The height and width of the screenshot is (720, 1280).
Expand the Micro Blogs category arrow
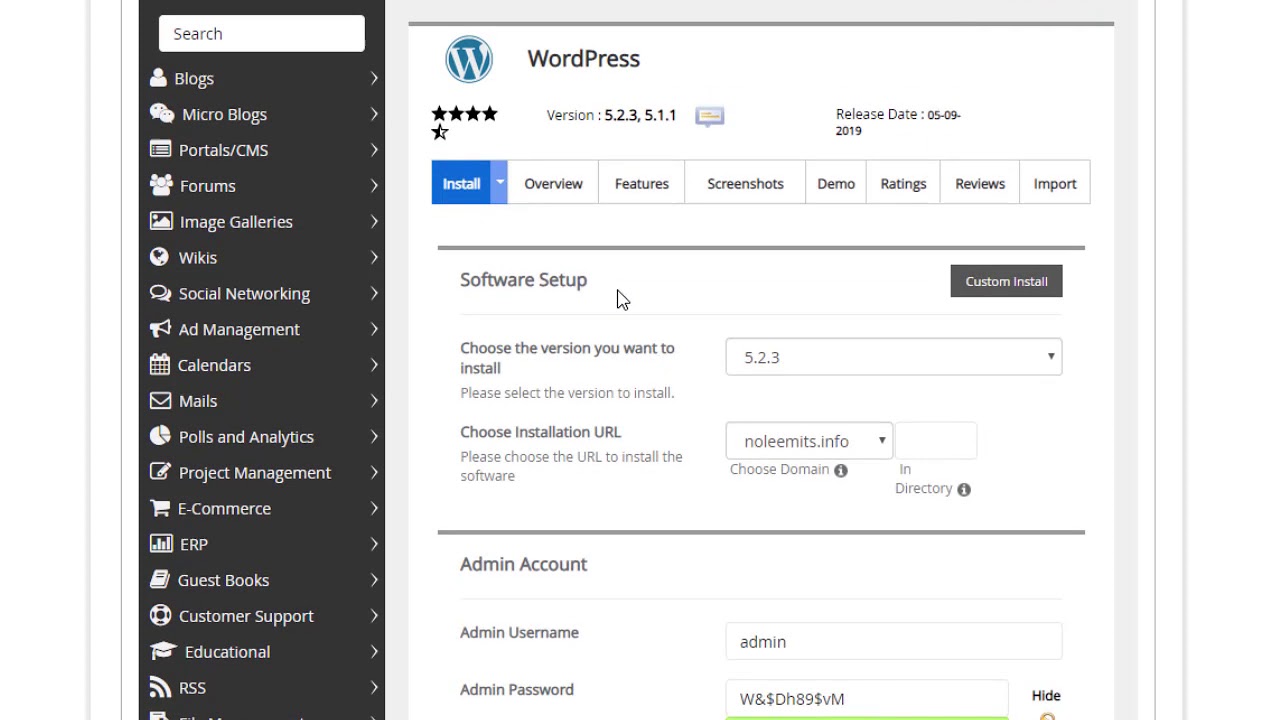click(x=374, y=114)
